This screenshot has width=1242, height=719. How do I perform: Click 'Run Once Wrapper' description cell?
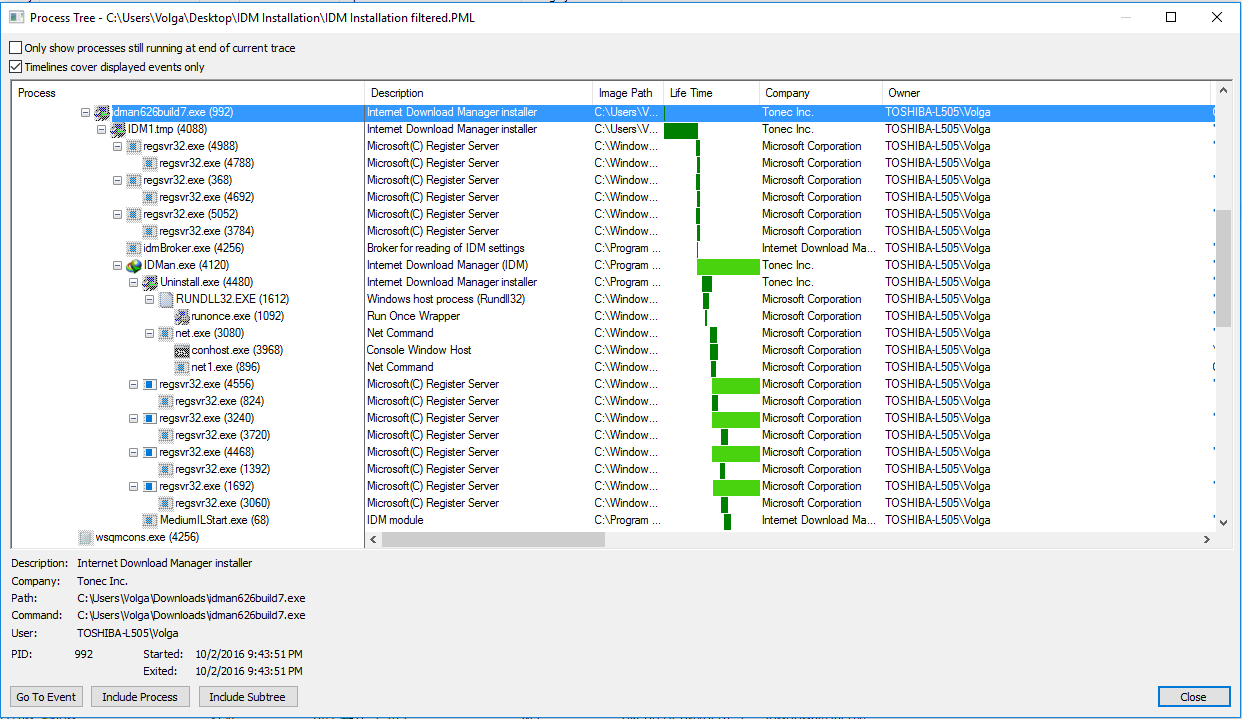click(x=414, y=316)
